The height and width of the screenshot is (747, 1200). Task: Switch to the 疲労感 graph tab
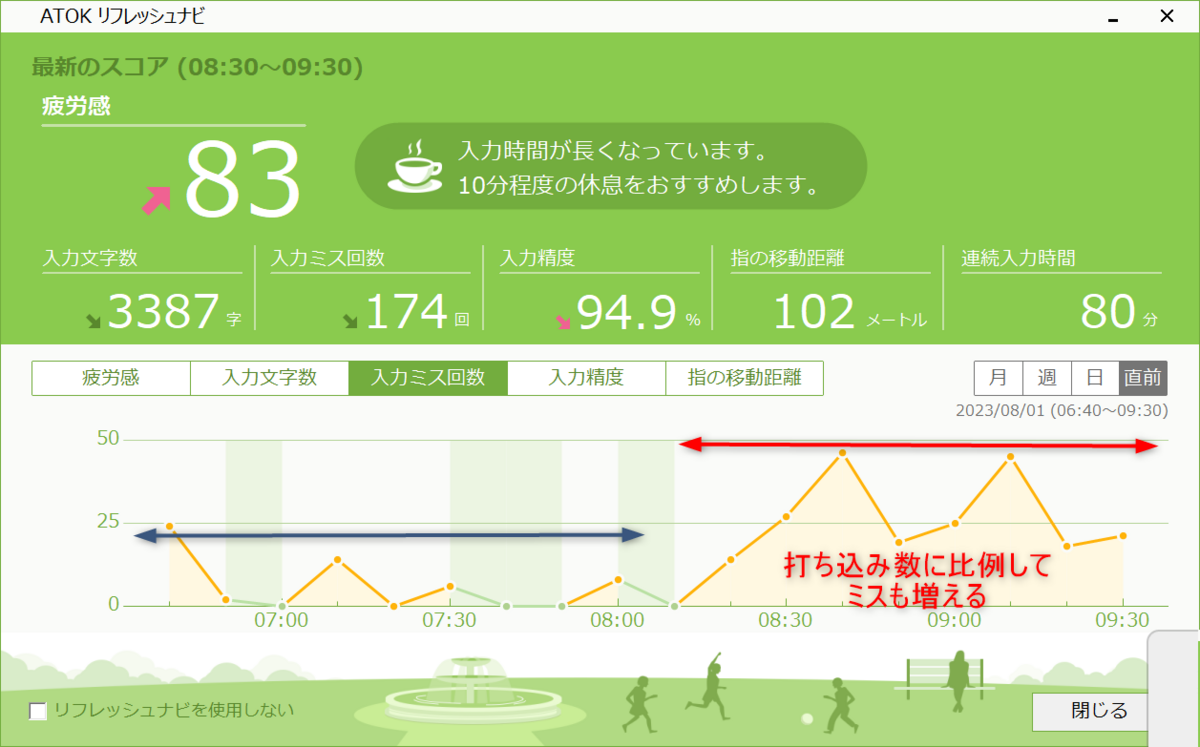111,378
